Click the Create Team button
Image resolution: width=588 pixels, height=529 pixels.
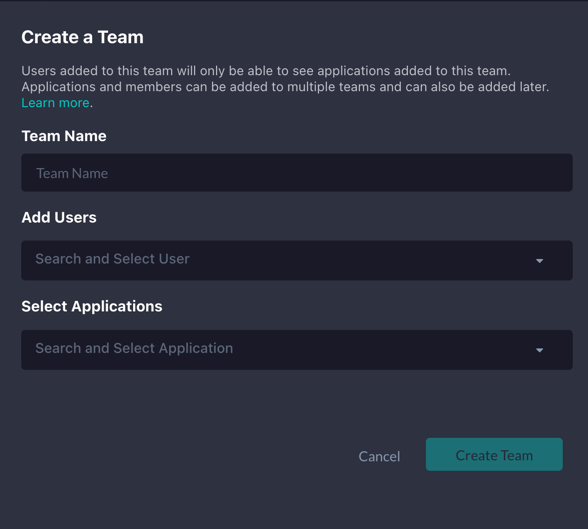tap(494, 454)
